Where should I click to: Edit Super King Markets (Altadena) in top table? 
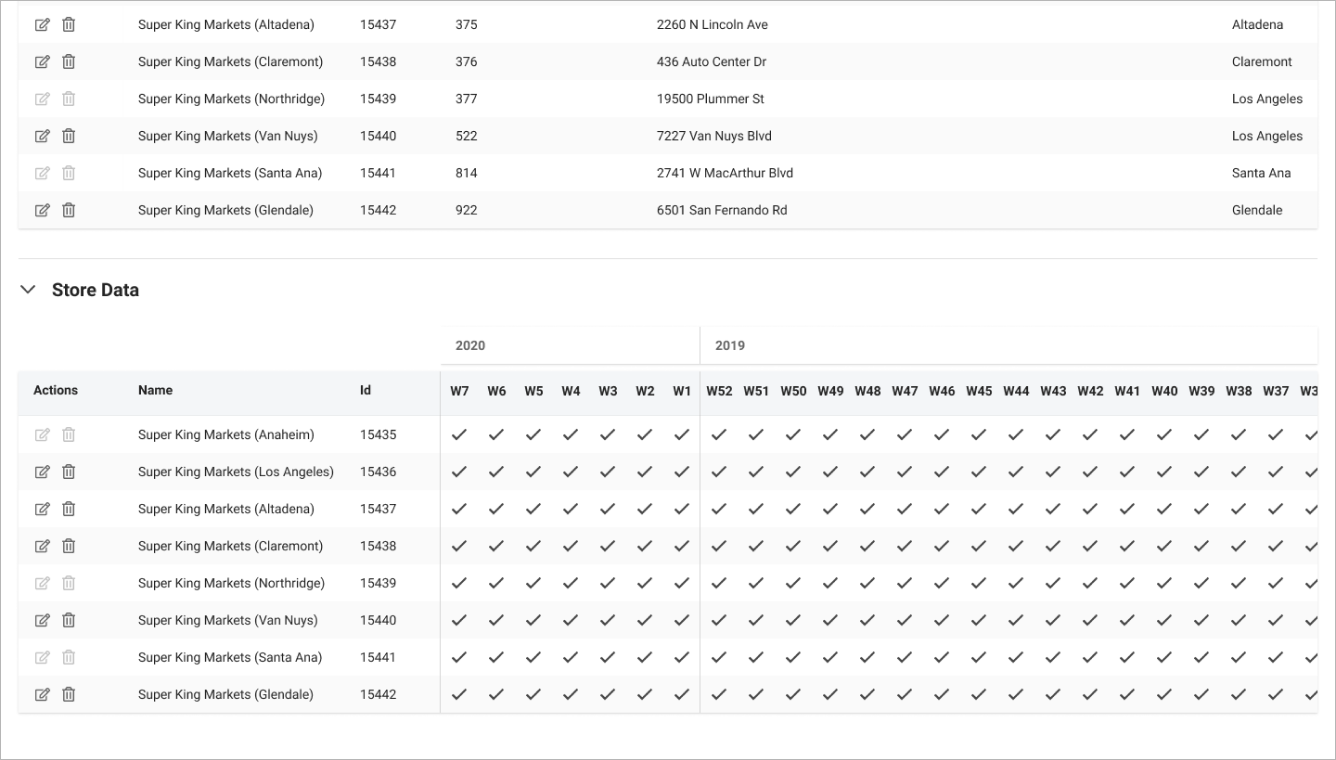point(42,25)
